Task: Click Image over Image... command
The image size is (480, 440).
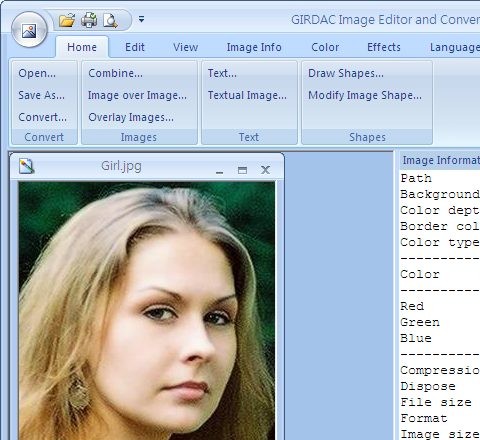Action: [x=137, y=95]
